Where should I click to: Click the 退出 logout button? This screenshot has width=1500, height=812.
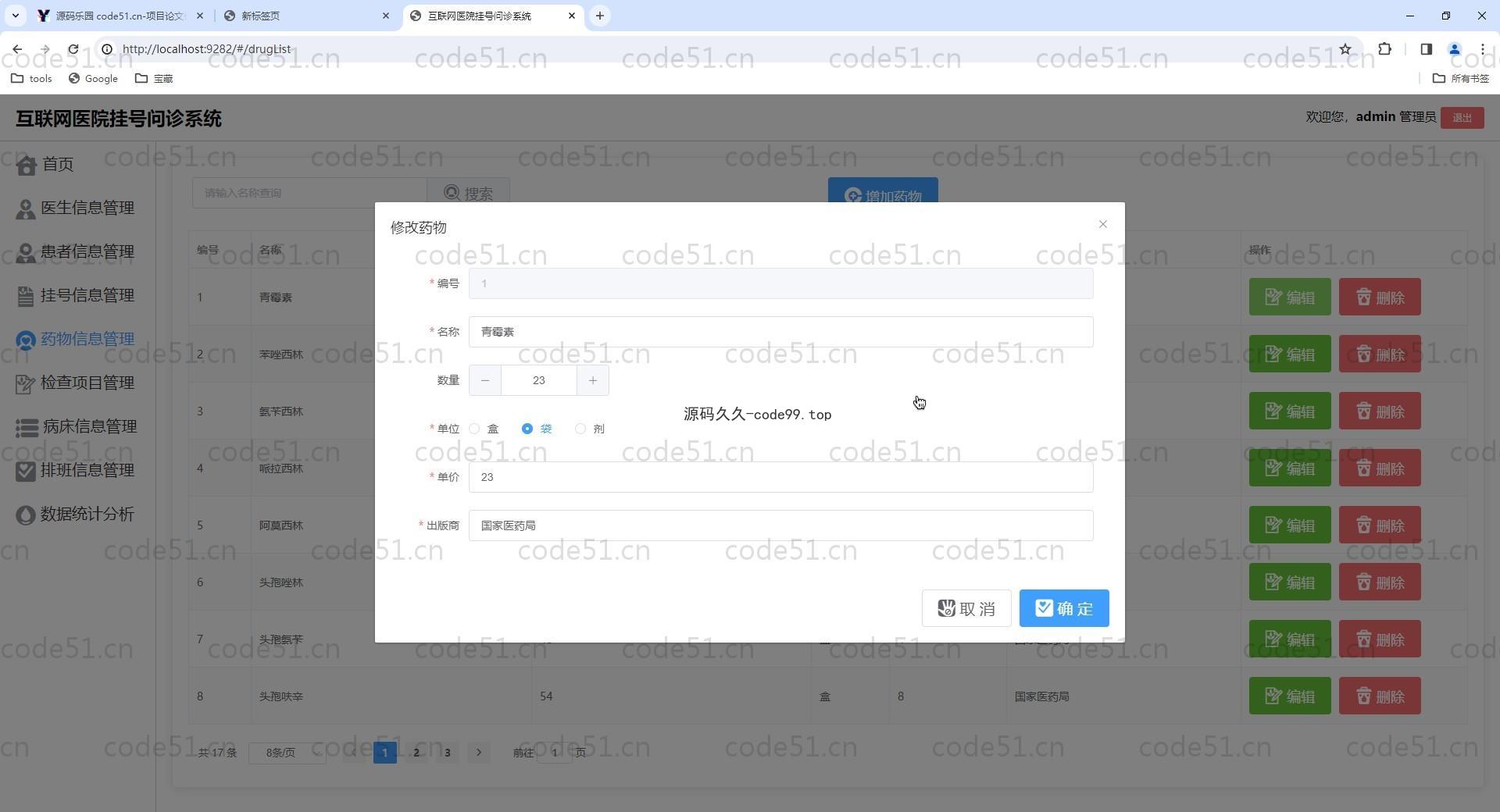pyautogui.click(x=1462, y=118)
